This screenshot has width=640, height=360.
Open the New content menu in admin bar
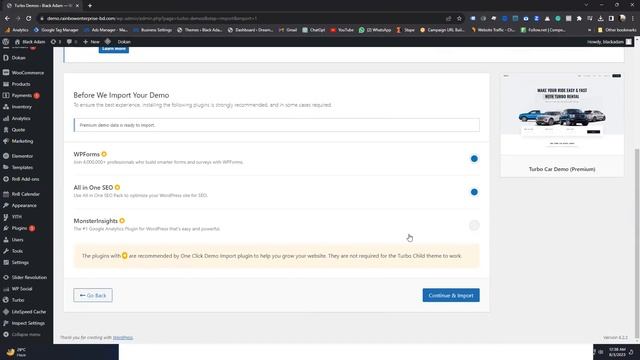click(91, 42)
